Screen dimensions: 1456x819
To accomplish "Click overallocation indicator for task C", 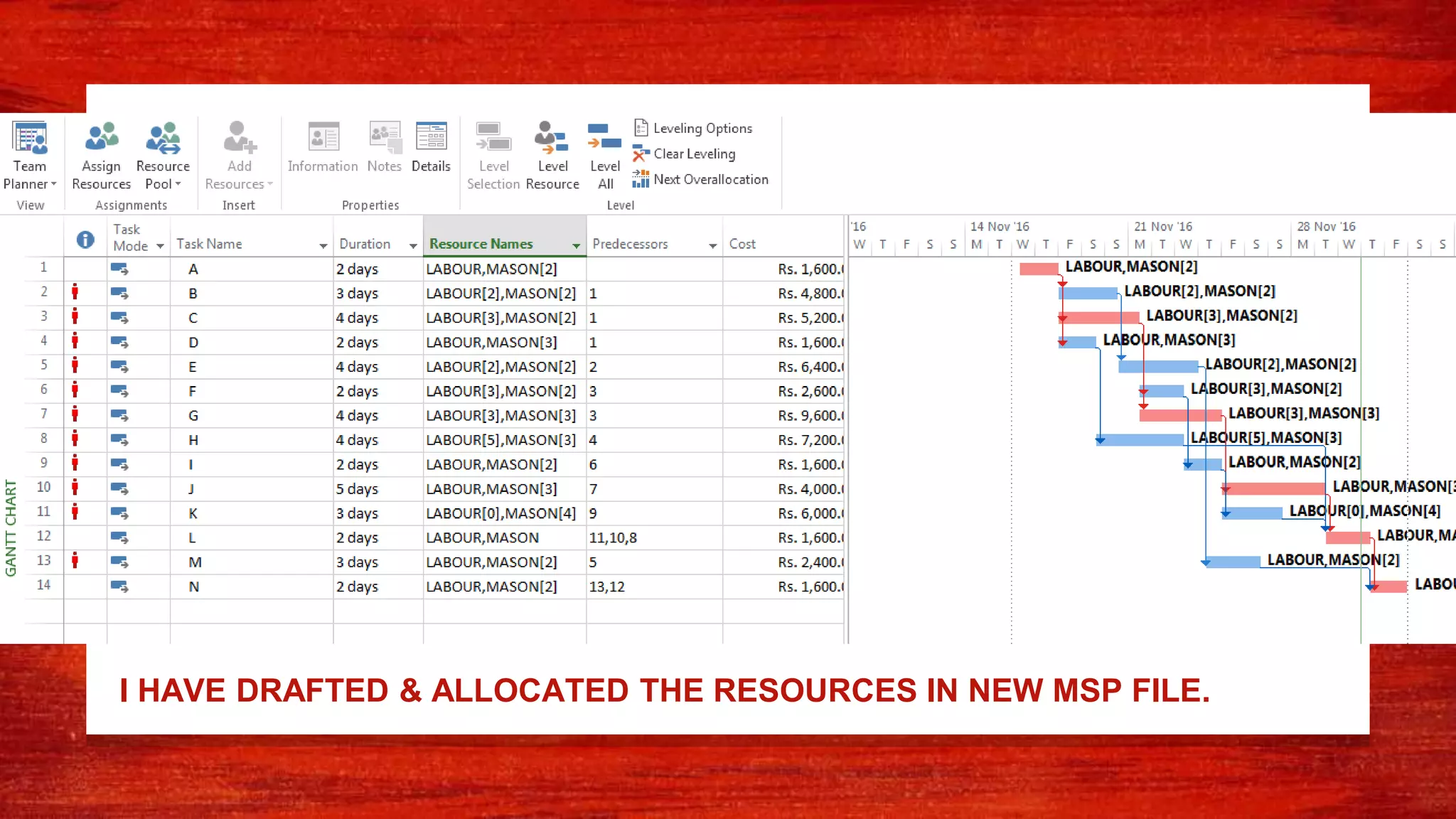I will click(x=75, y=316).
